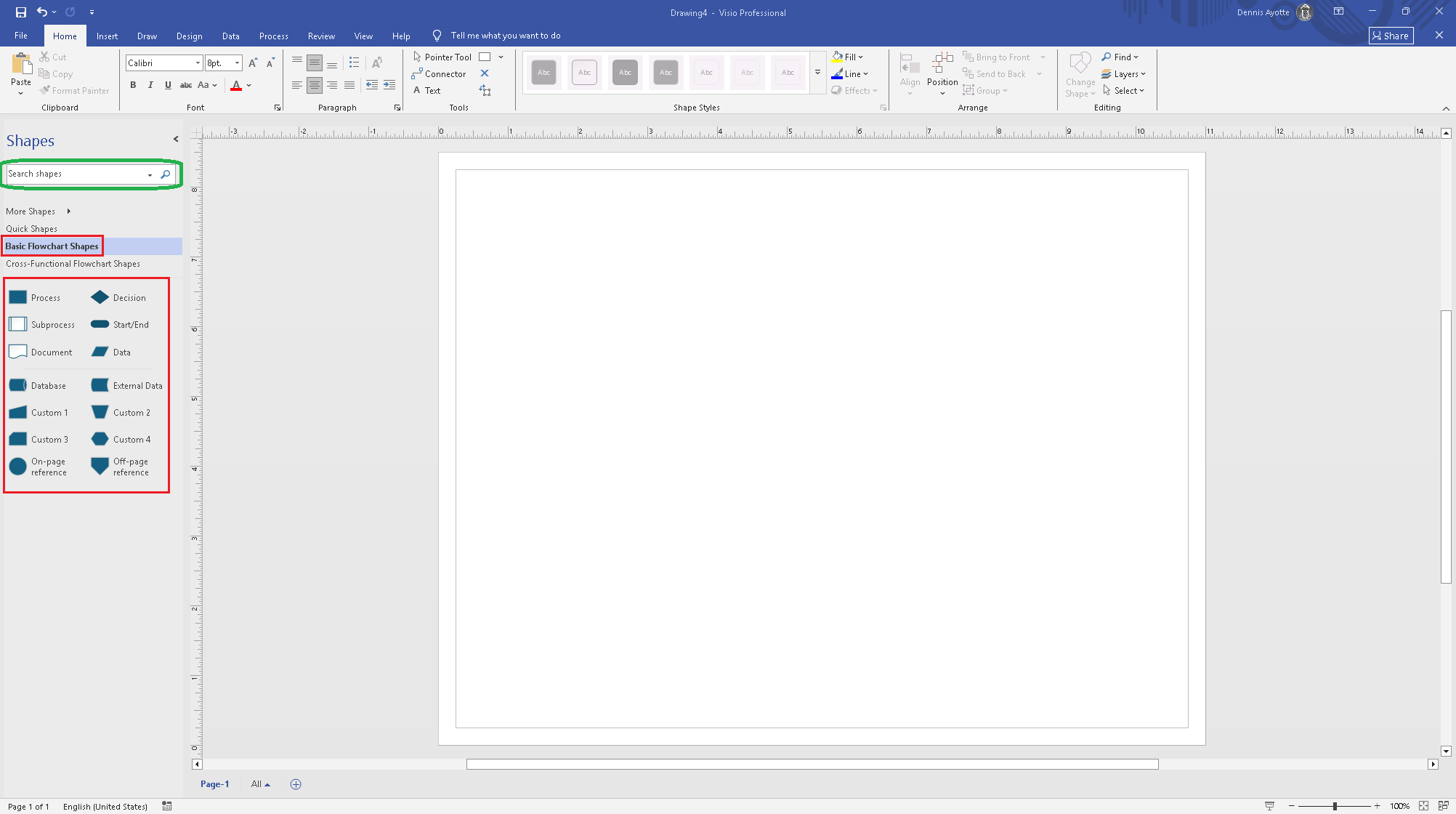Click the Search shapes input field

coord(76,174)
